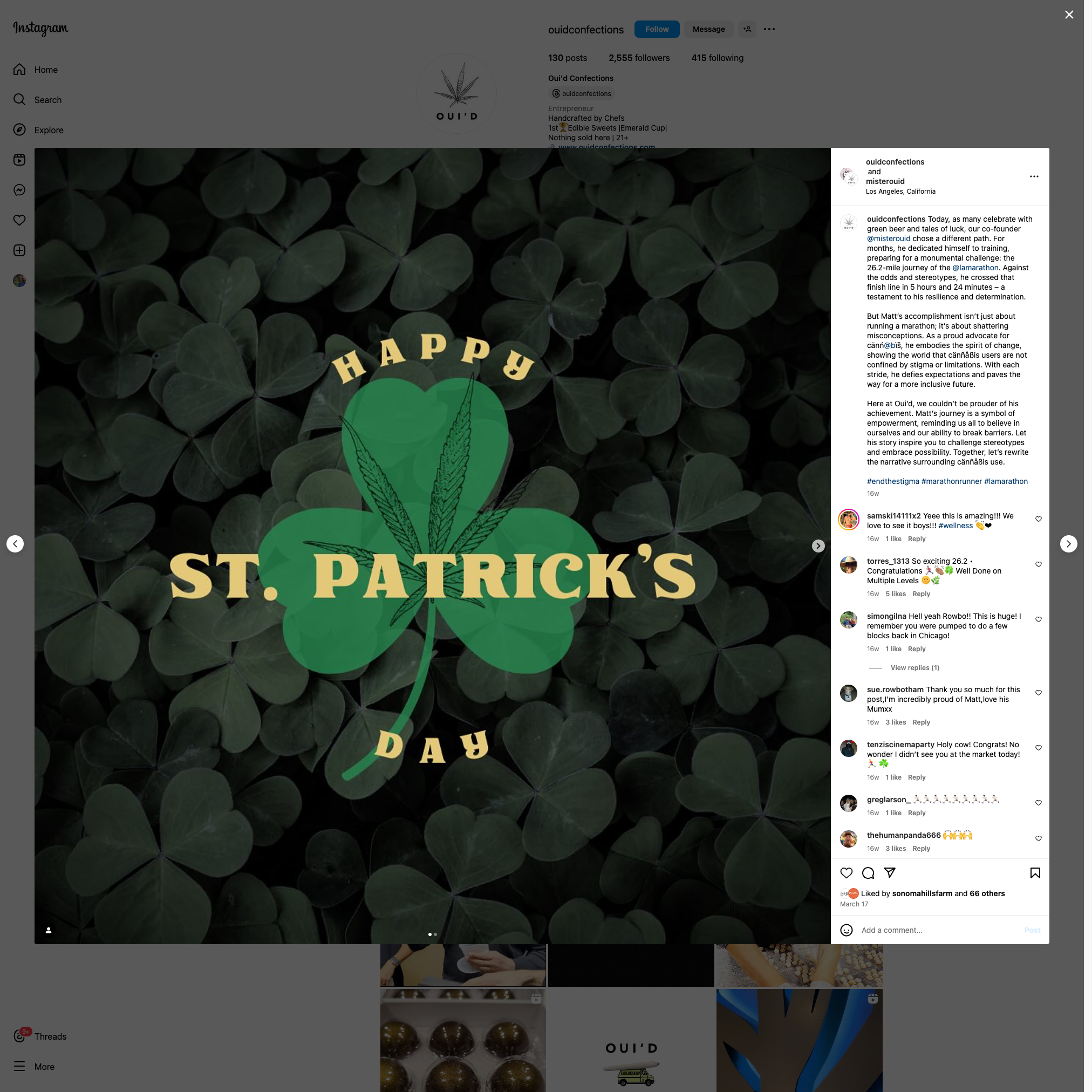Click the Message button on the profile
The image size is (1092, 1092).
(x=708, y=29)
